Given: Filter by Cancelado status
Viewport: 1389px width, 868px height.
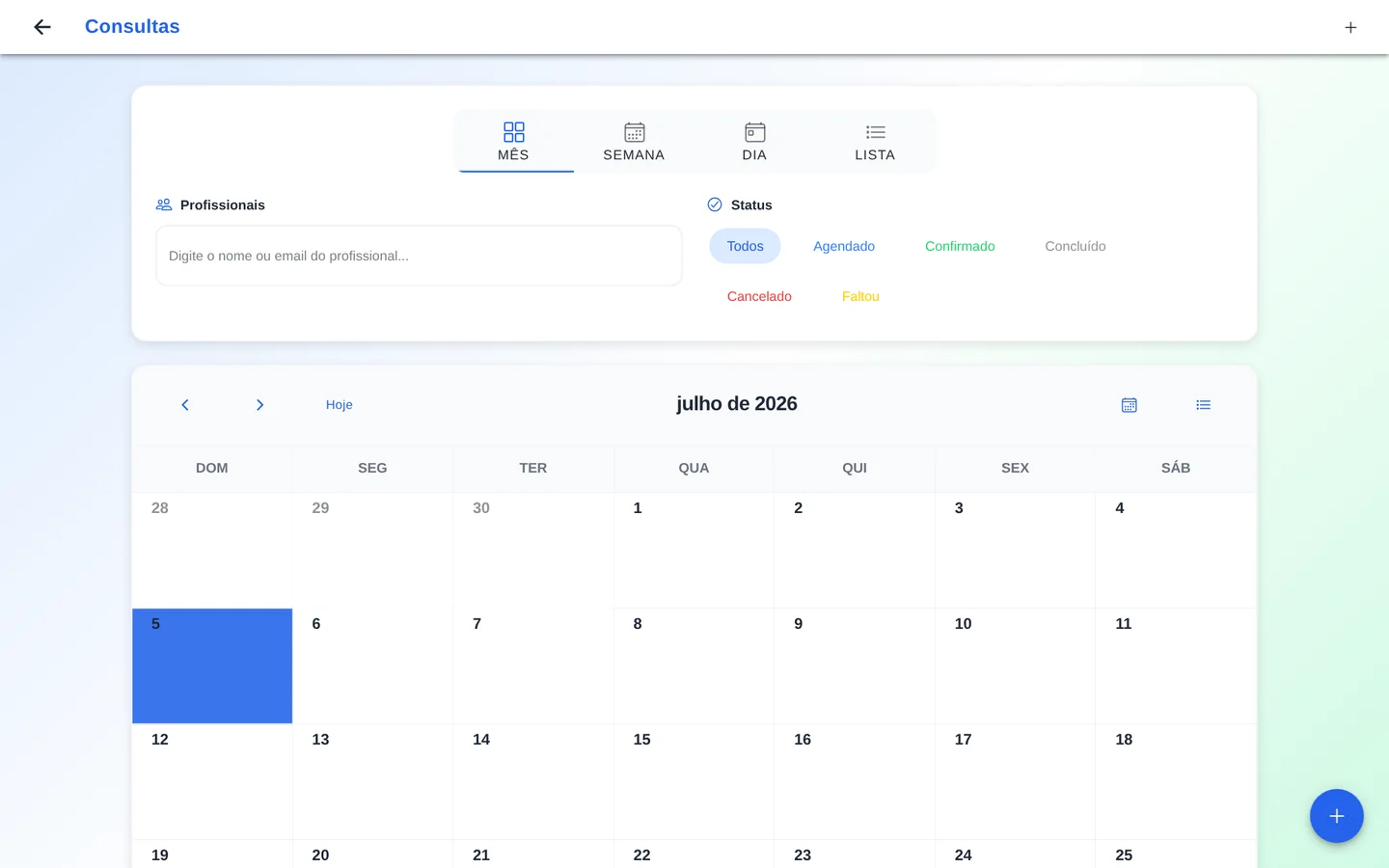Looking at the screenshot, I should click(x=759, y=296).
